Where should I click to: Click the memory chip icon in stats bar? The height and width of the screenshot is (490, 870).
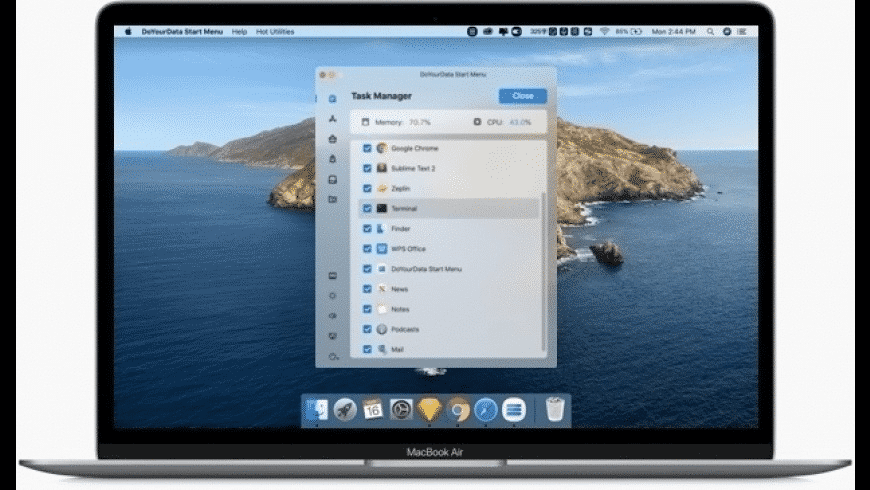point(365,122)
